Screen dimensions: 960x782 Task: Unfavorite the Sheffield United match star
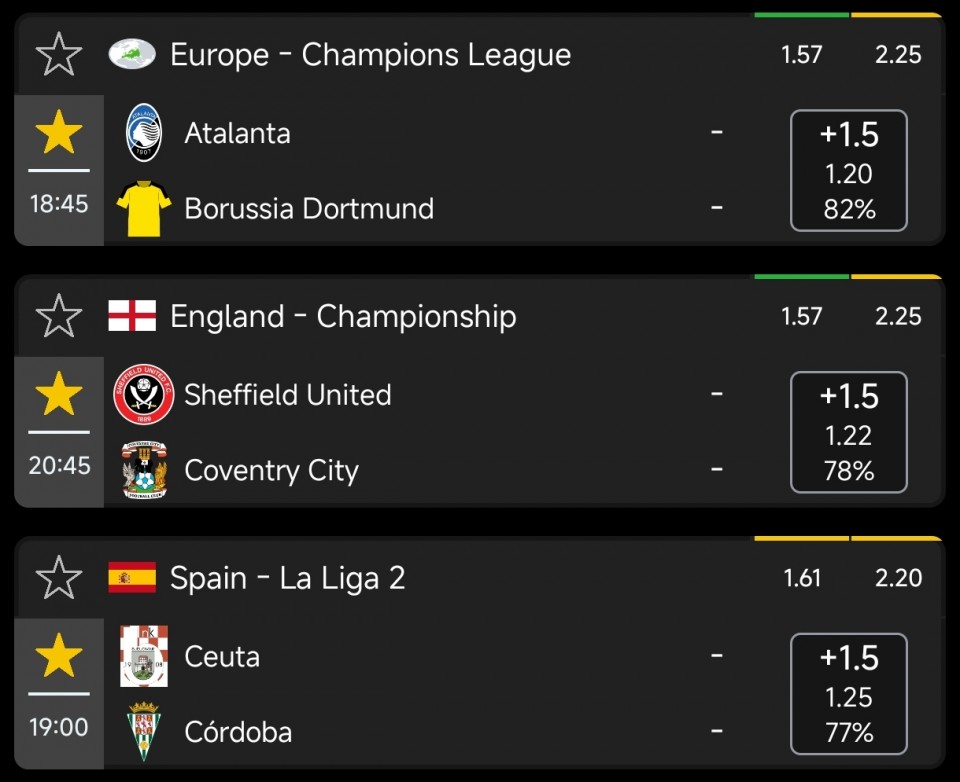(x=59, y=396)
